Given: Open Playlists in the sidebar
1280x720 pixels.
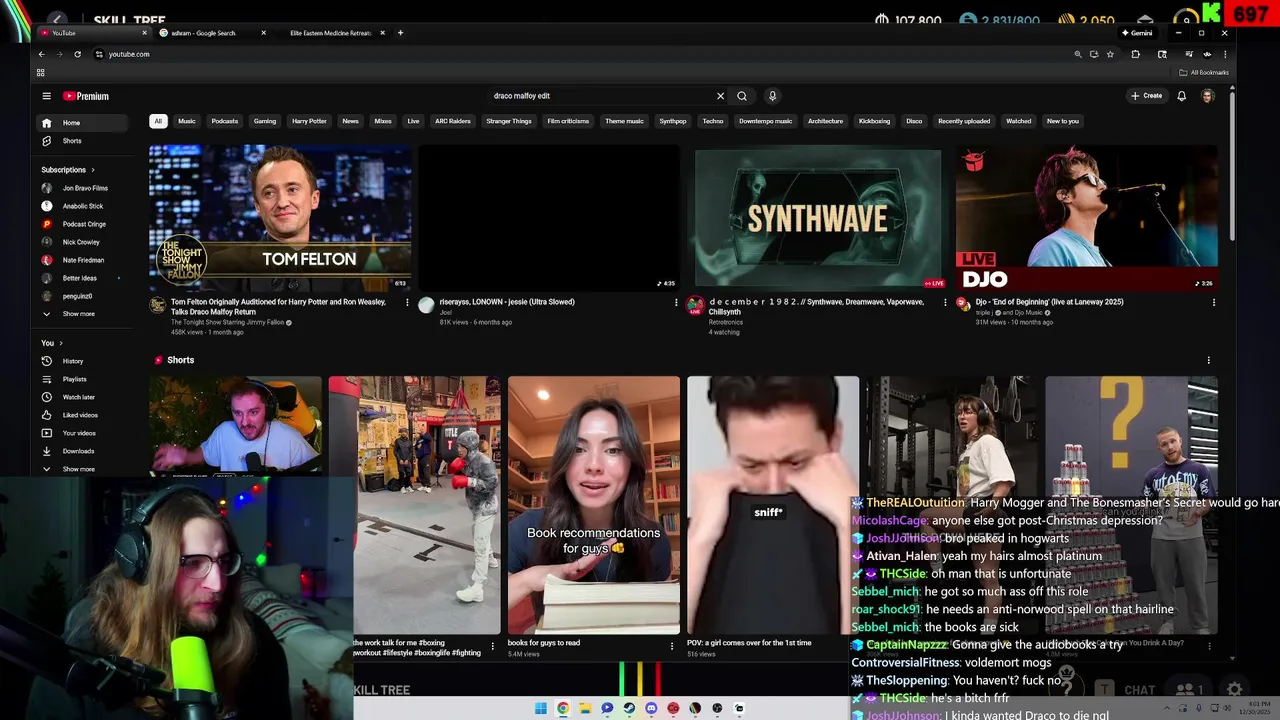Looking at the screenshot, I should click(x=83, y=379).
